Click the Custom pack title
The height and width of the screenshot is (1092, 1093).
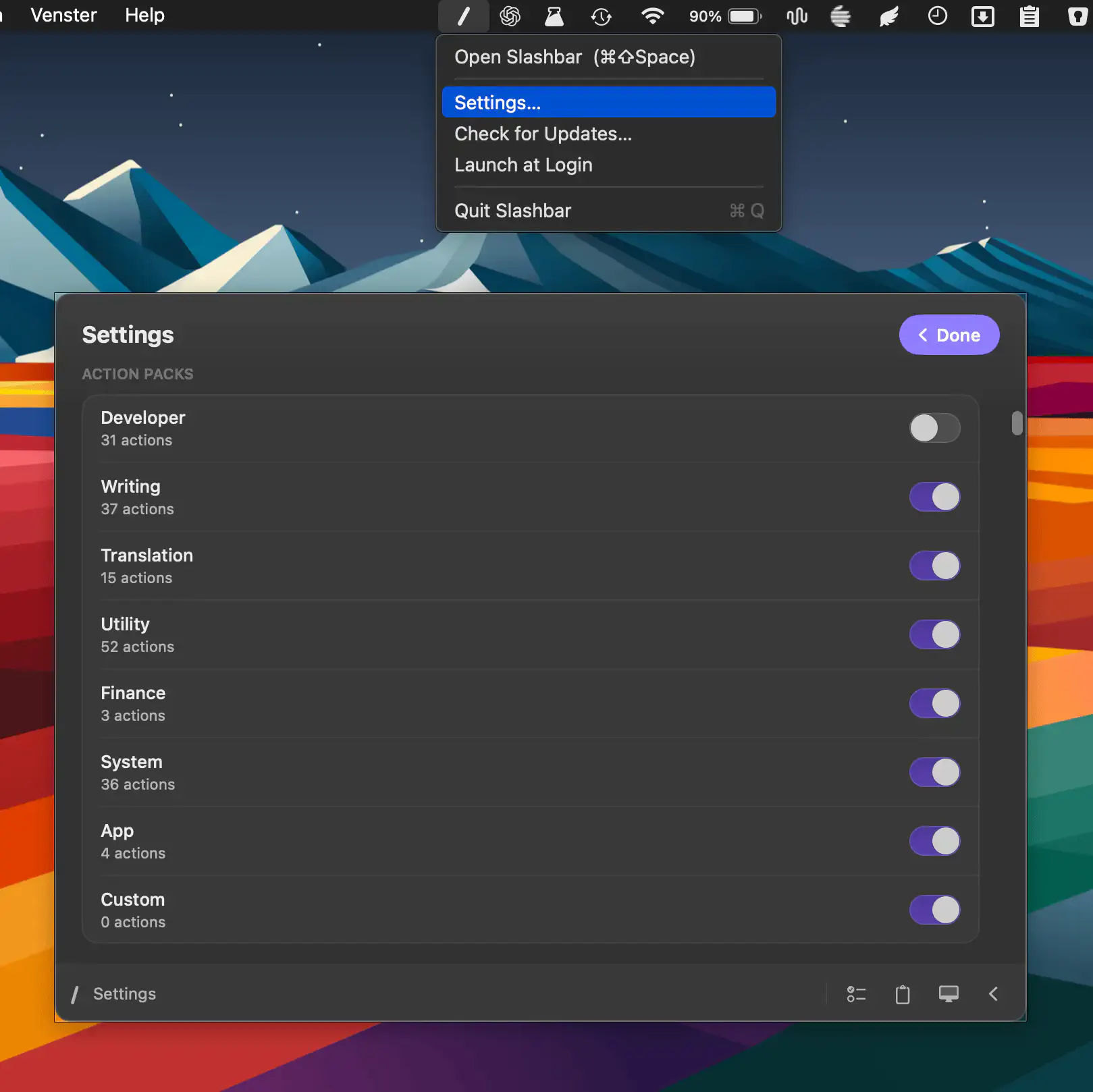point(133,900)
